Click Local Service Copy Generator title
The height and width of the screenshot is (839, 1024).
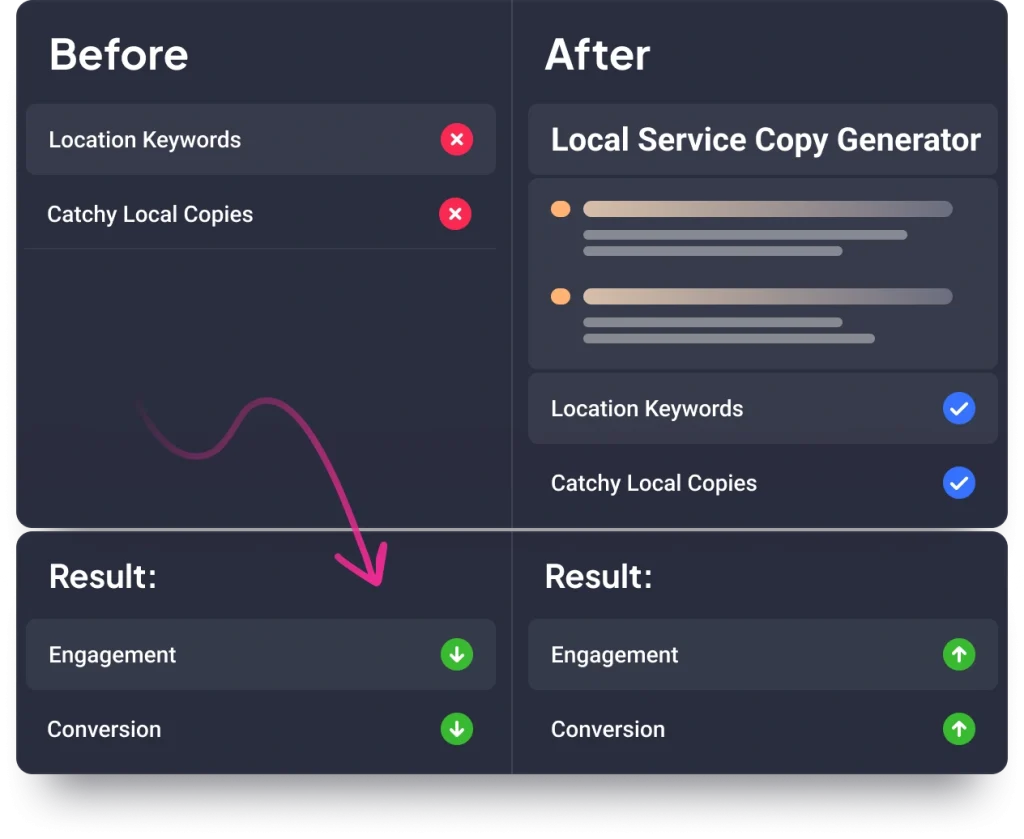coord(765,140)
